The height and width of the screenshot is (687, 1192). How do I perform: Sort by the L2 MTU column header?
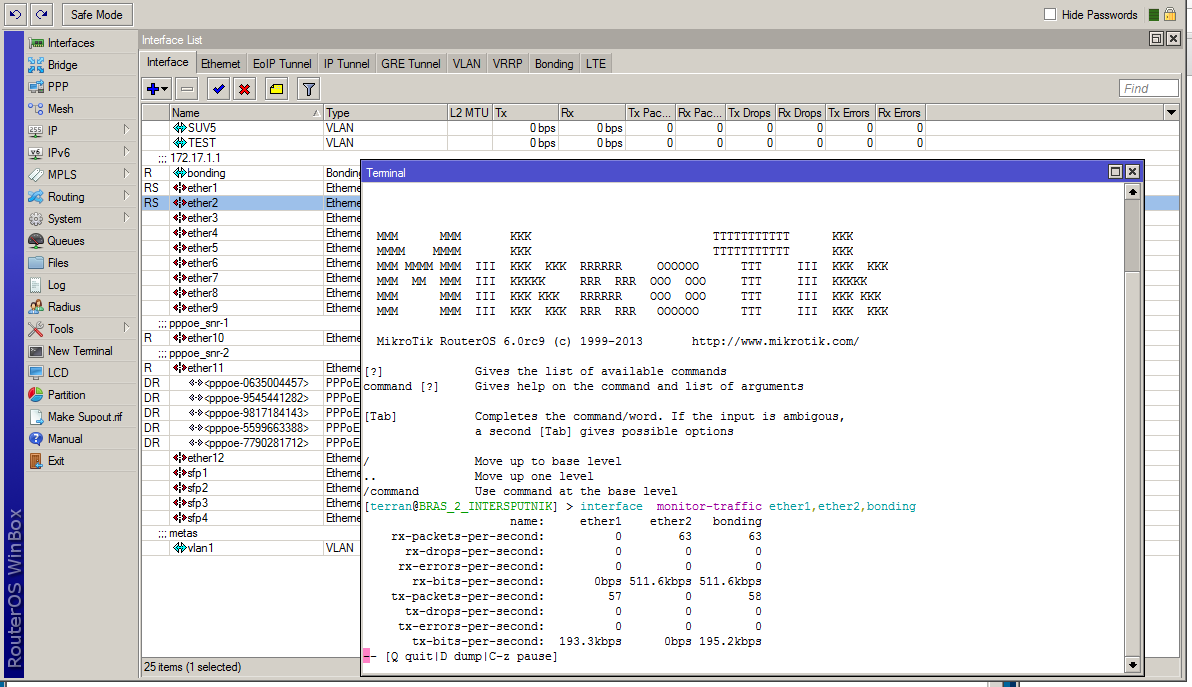click(470, 112)
